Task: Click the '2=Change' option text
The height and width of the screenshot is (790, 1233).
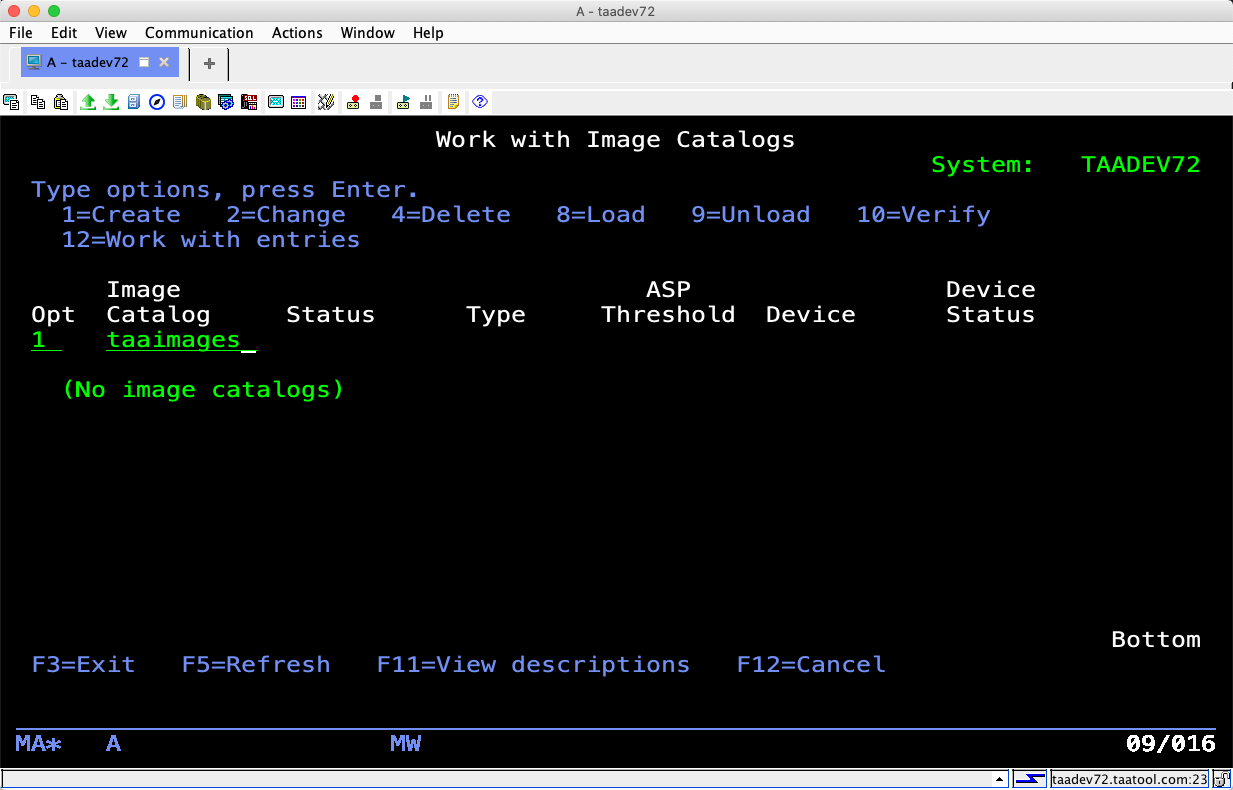Action: pyautogui.click(x=286, y=215)
